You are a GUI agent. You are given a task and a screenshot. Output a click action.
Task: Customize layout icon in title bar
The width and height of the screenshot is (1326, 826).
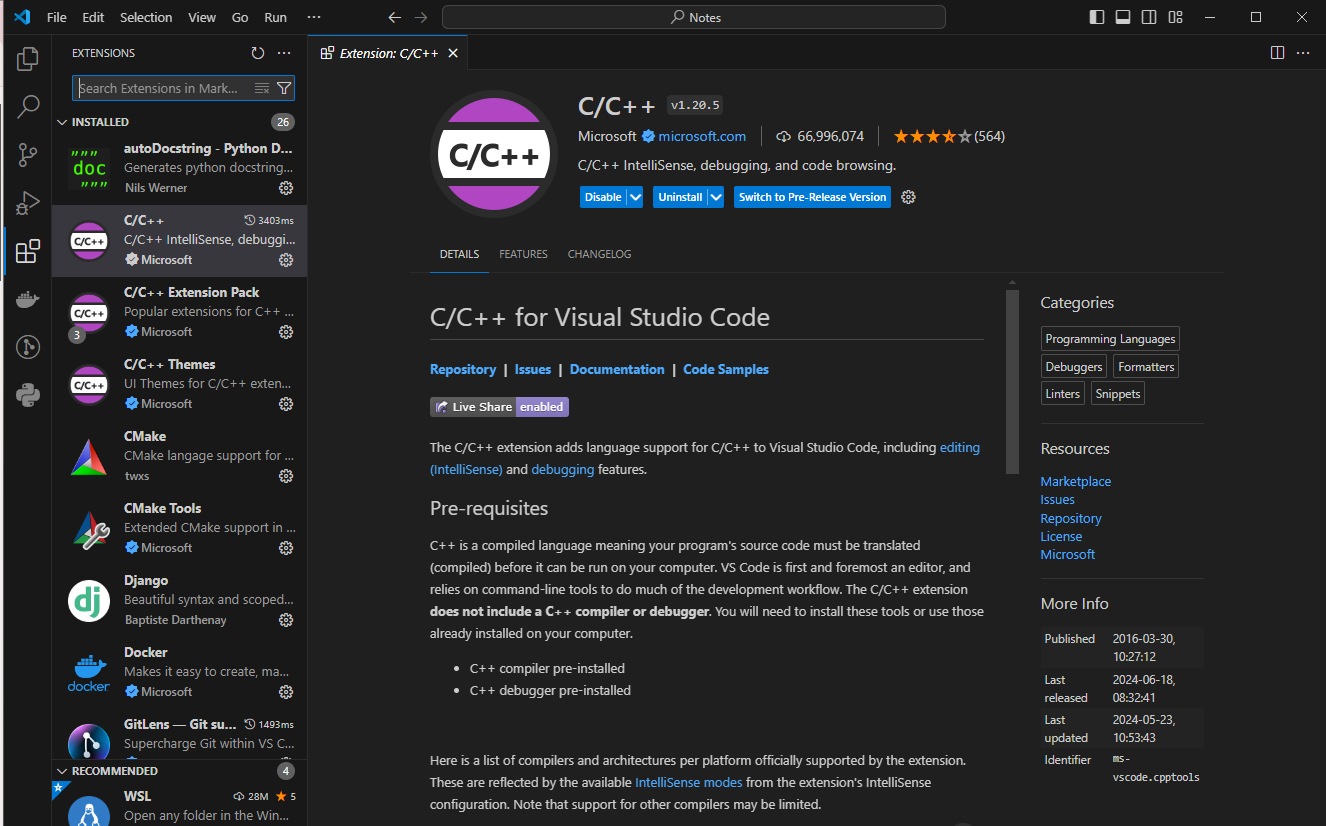(x=1176, y=17)
